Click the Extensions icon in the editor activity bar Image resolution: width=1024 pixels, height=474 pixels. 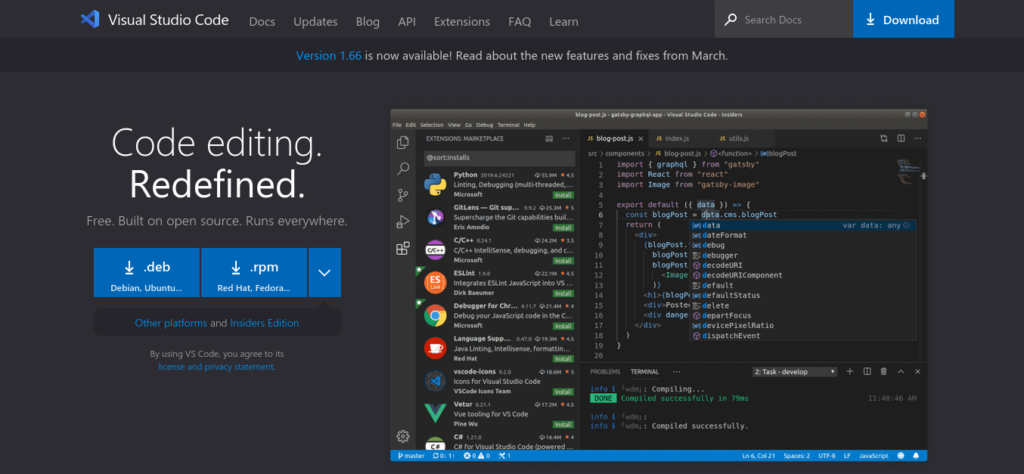403,248
